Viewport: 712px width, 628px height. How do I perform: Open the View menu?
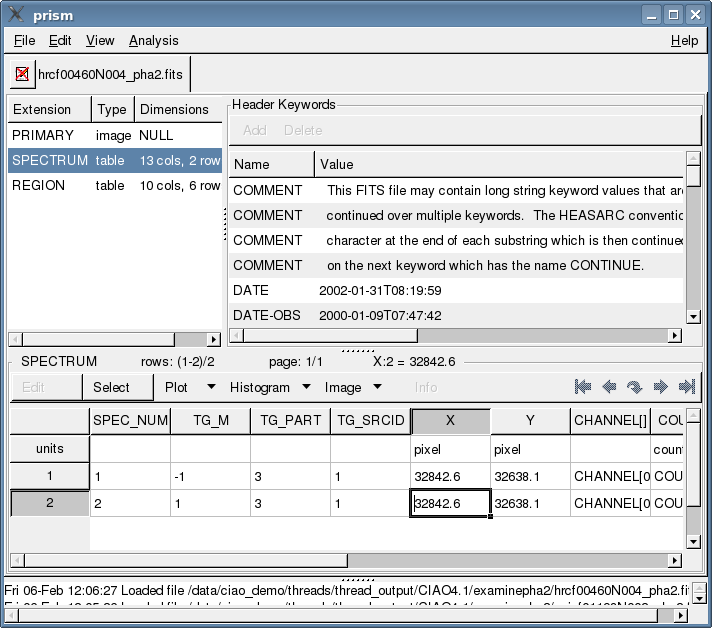(100, 40)
